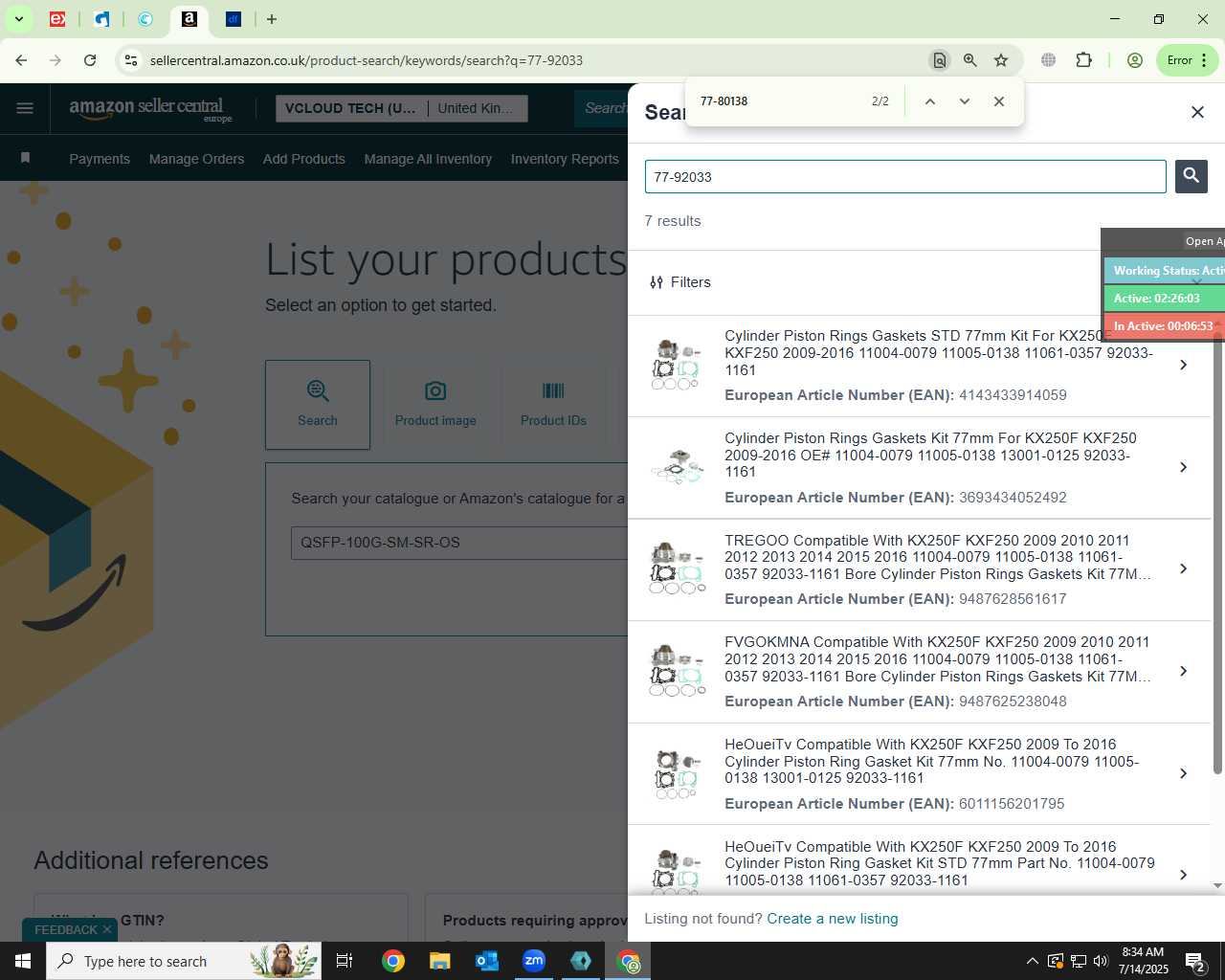Open Add Products menu

click(304, 159)
